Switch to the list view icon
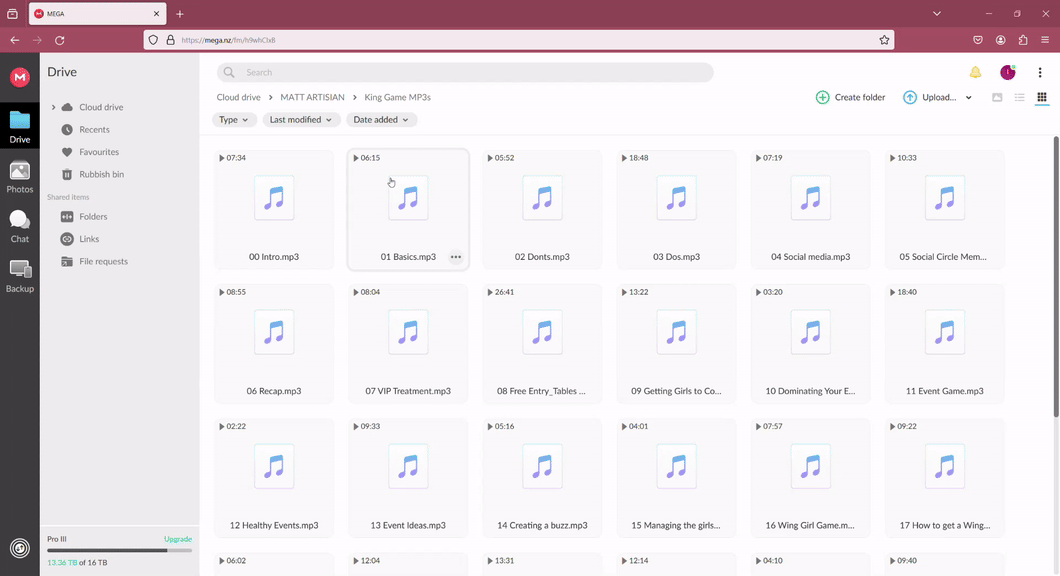 [1019, 97]
